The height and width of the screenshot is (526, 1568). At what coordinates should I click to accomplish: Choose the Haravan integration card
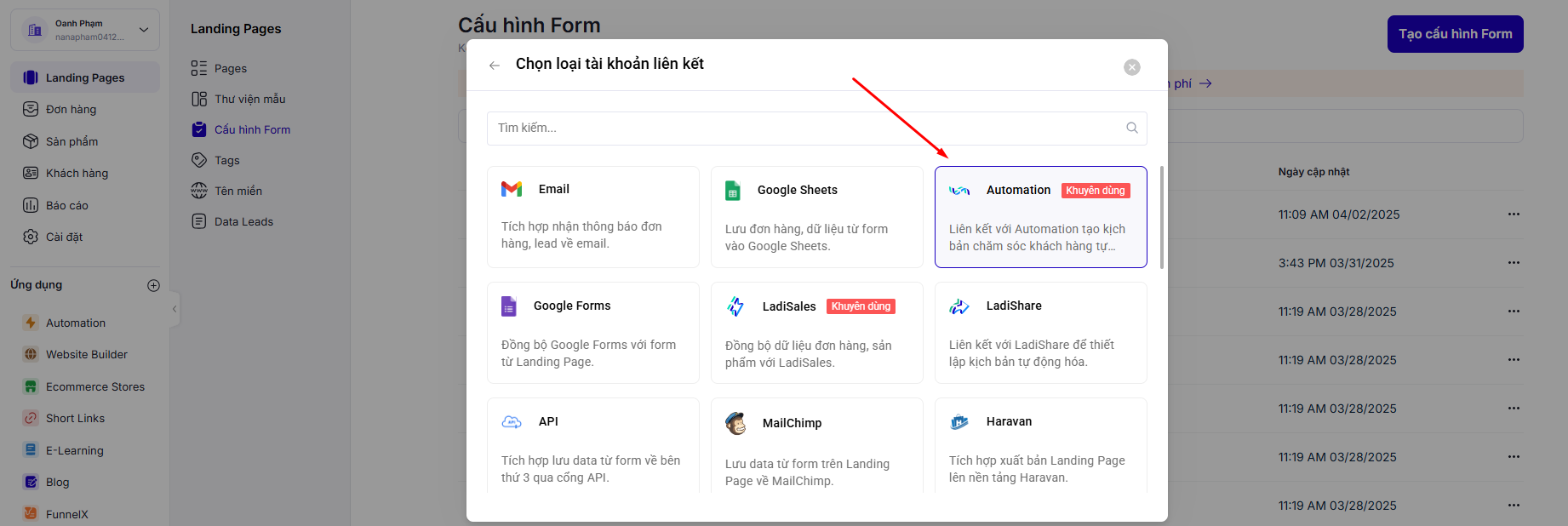point(1040,446)
